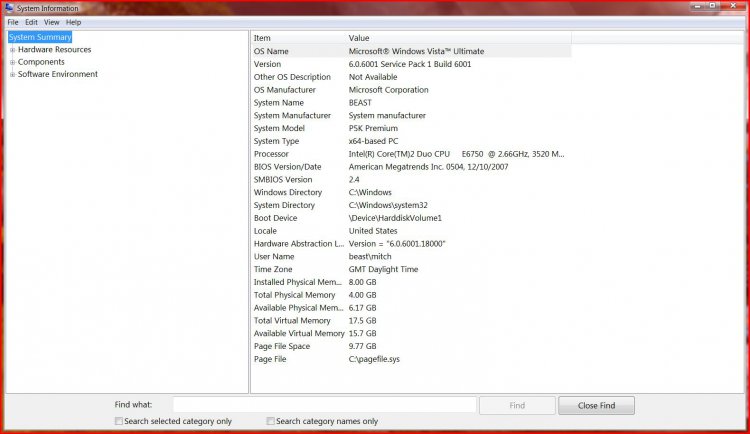Select the Time Zone row label
The height and width of the screenshot is (434, 750).
pyautogui.click(x=273, y=269)
